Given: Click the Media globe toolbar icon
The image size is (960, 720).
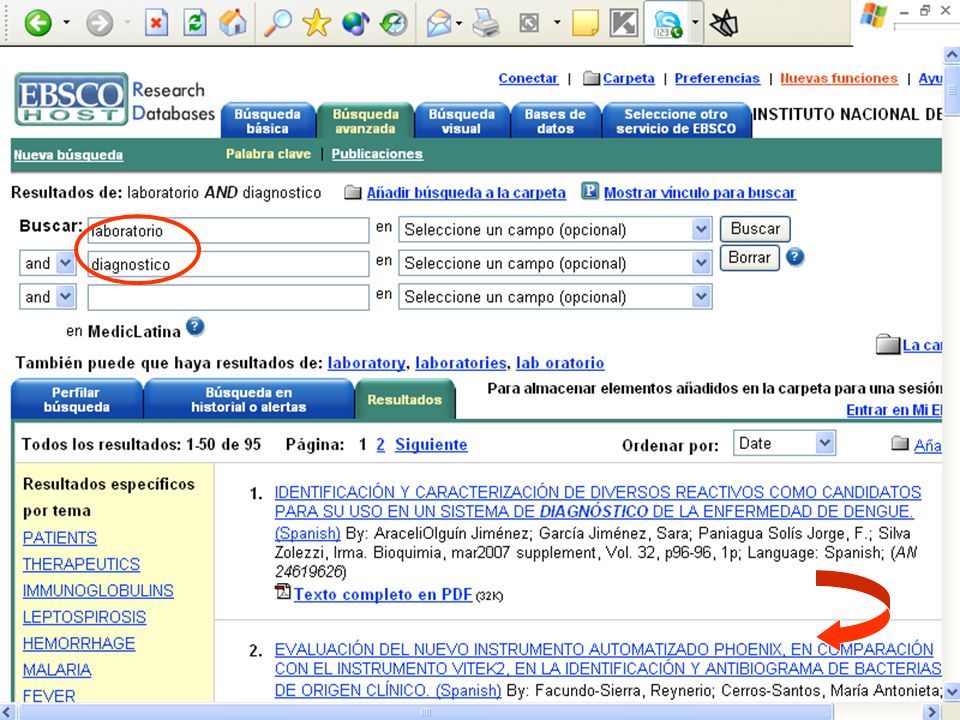Looking at the screenshot, I should tap(355, 23).
